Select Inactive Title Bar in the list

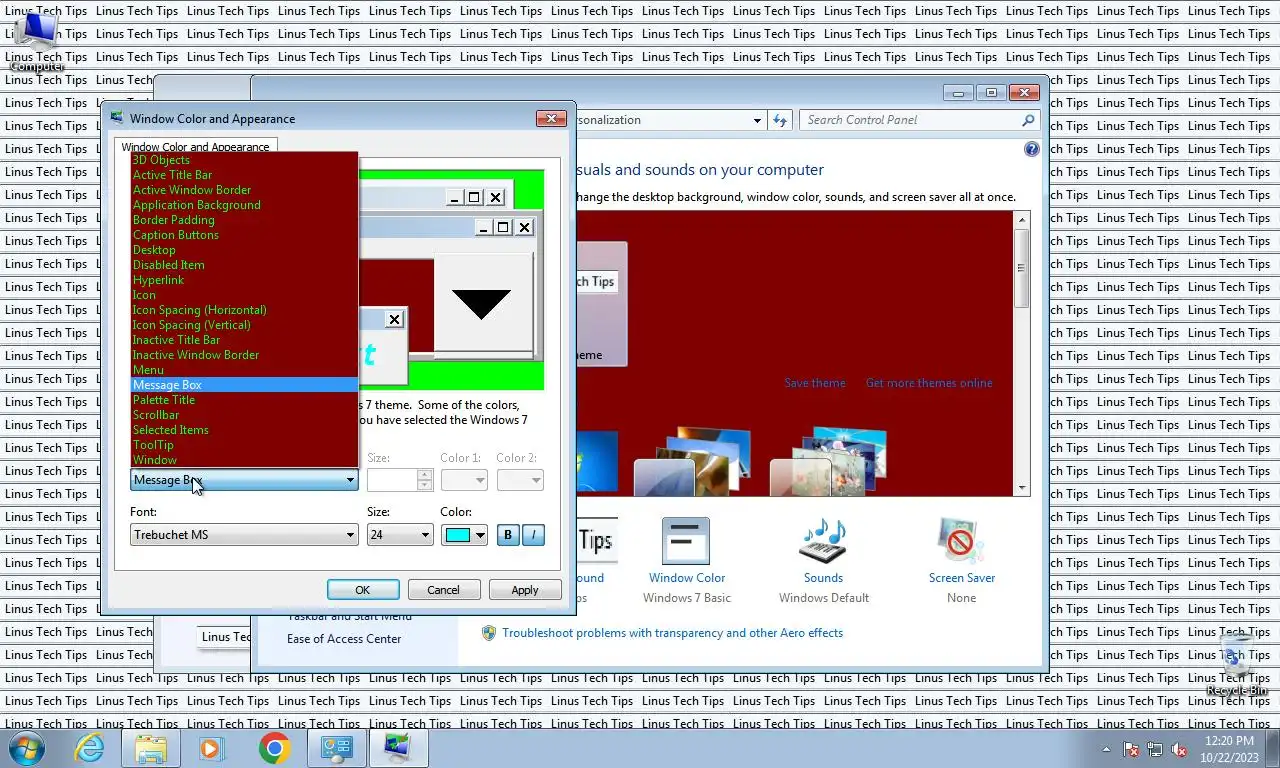pyautogui.click(x=244, y=340)
